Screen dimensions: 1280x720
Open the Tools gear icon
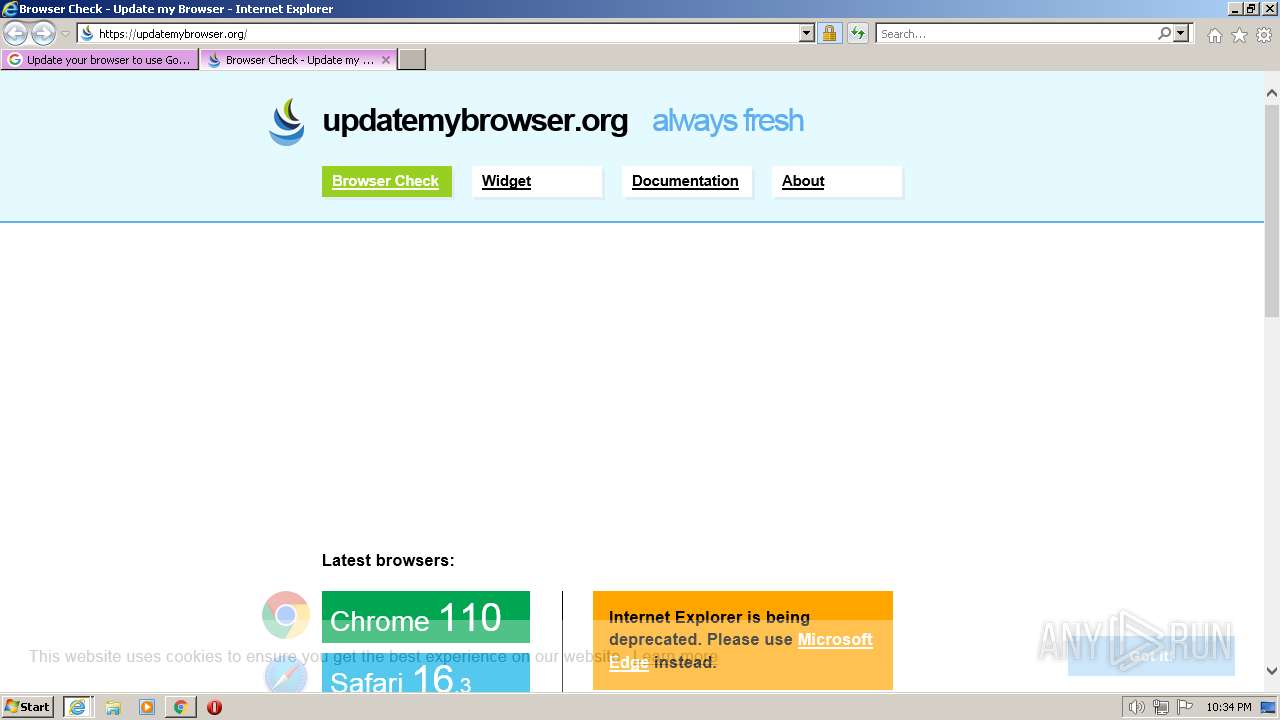pos(1264,35)
